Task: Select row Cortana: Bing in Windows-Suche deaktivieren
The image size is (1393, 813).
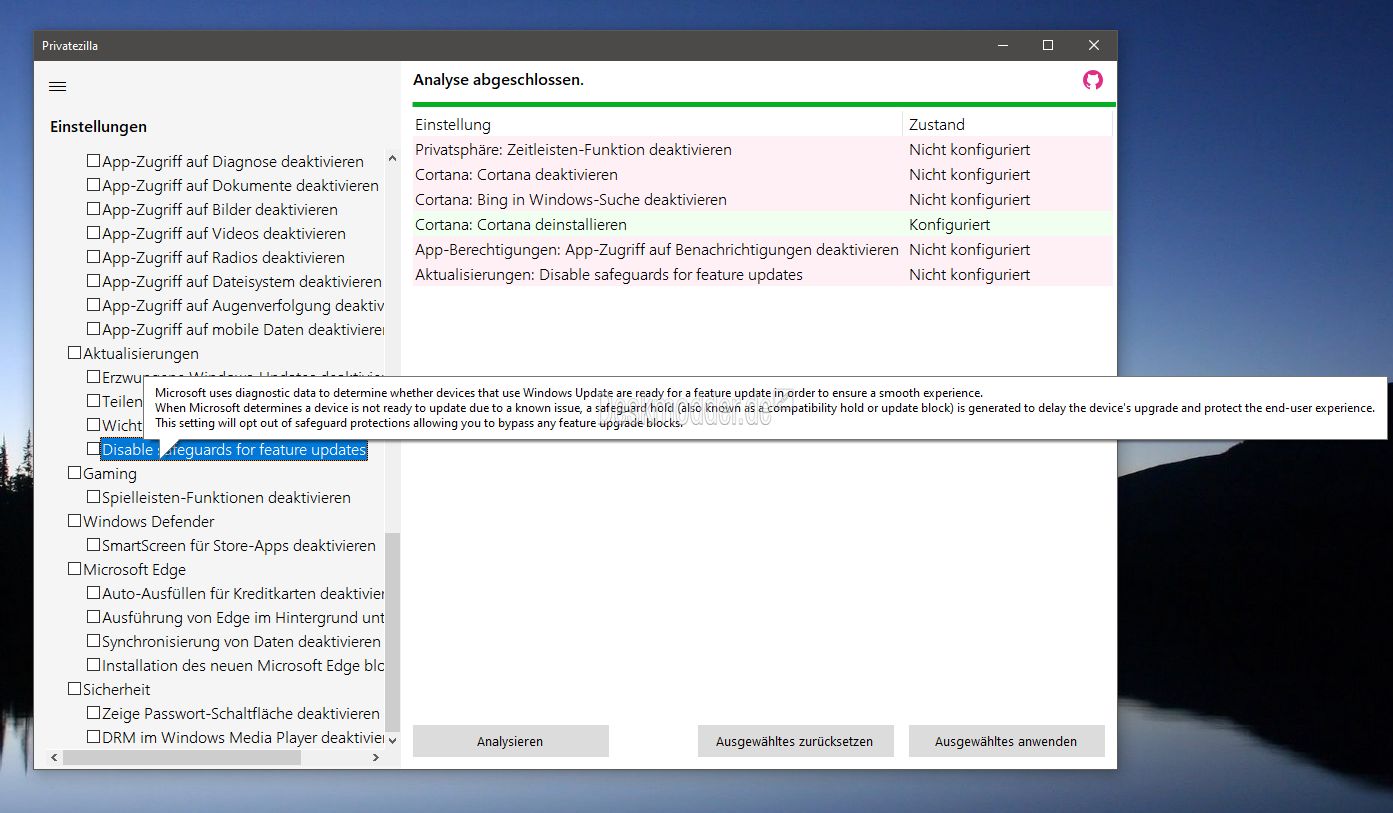Action: point(762,199)
